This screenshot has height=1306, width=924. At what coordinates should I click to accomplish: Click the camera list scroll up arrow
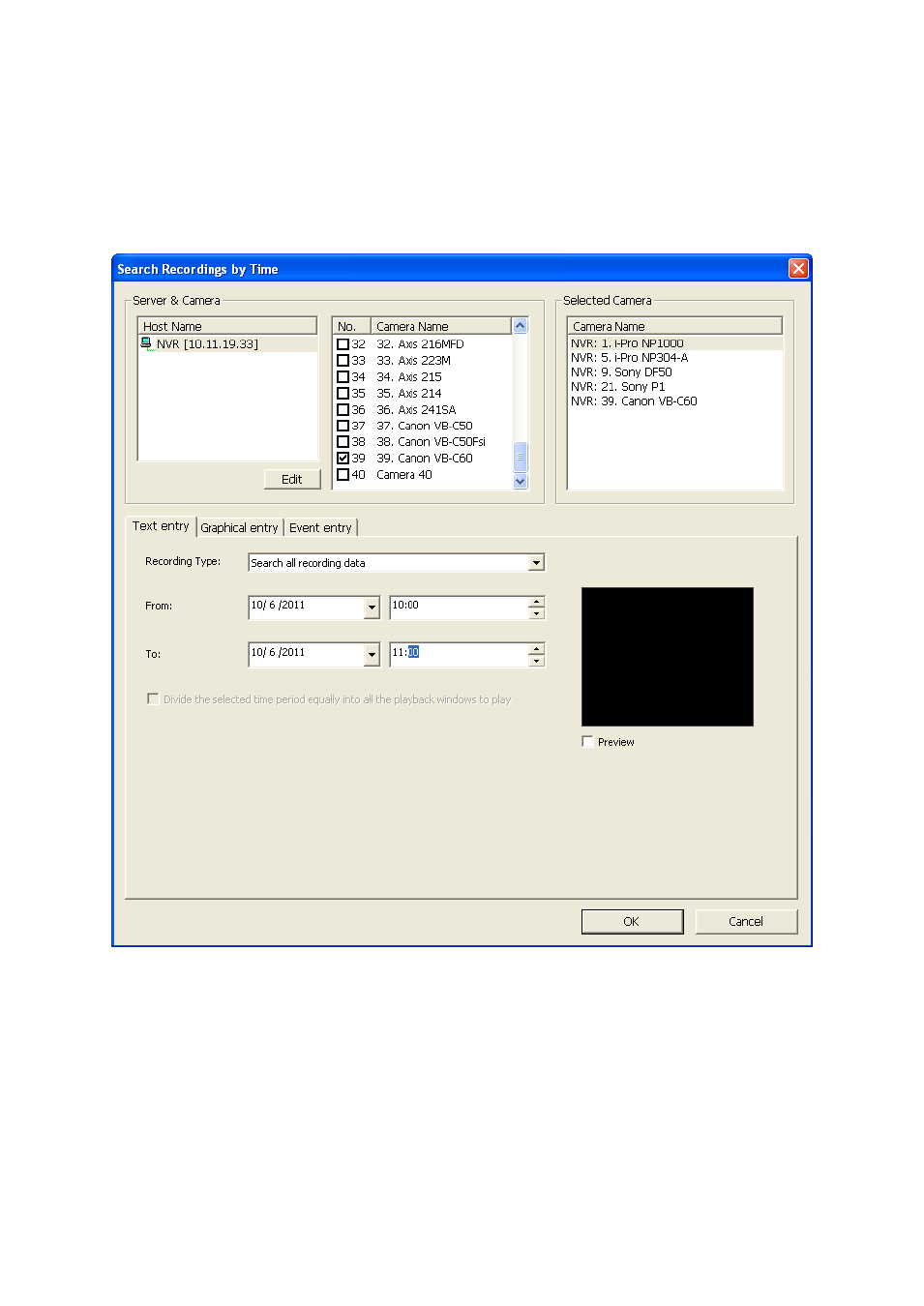tap(520, 326)
